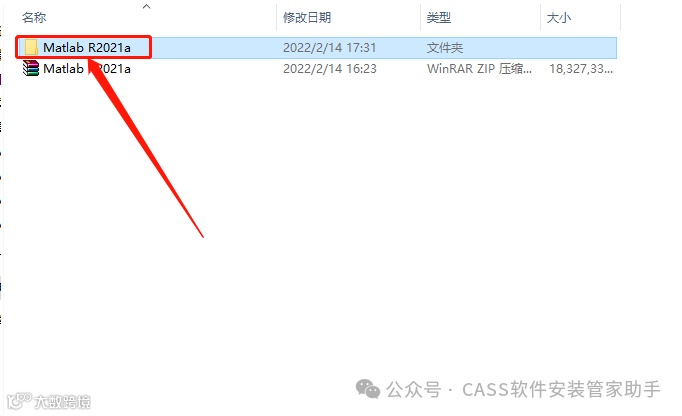Select the Matlab R2021a ZIP archive name
Viewport: 682px width, 416px height.
tap(87, 69)
